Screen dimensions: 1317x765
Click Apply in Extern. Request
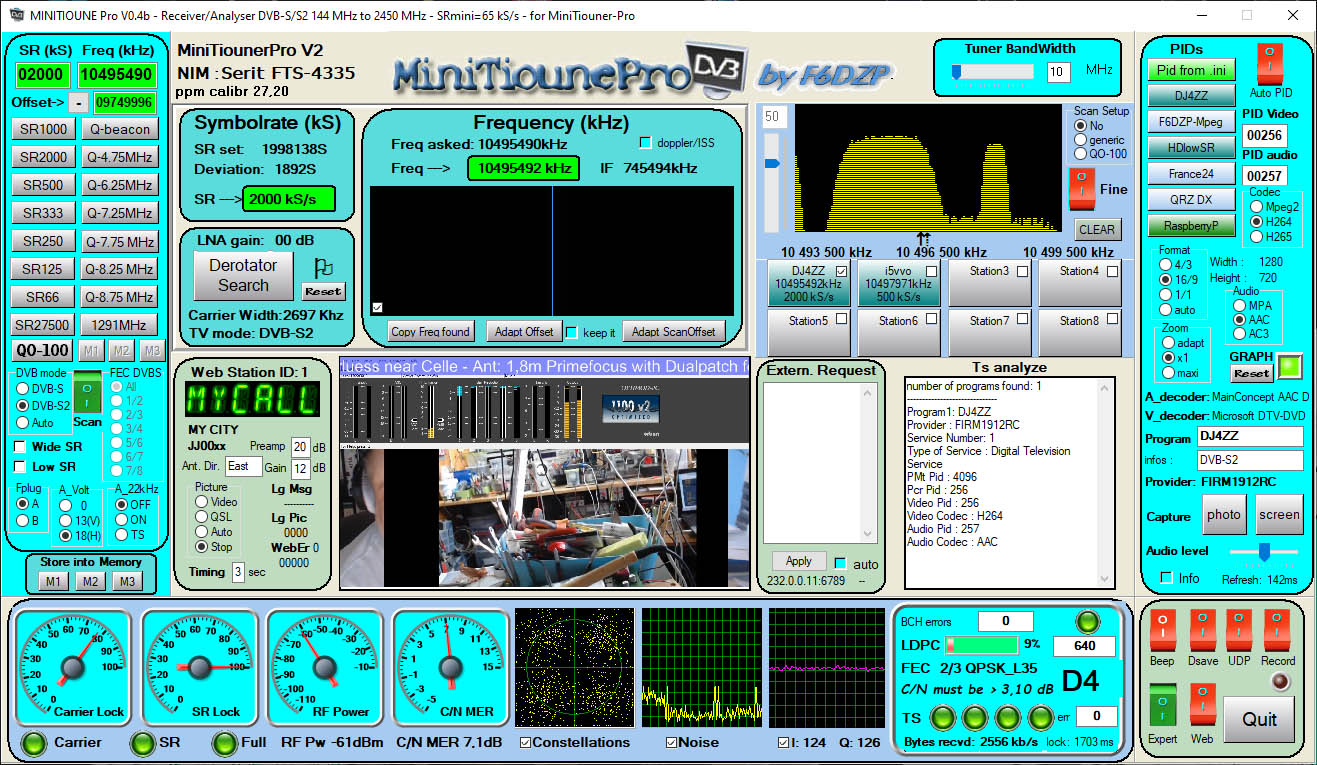(799, 561)
